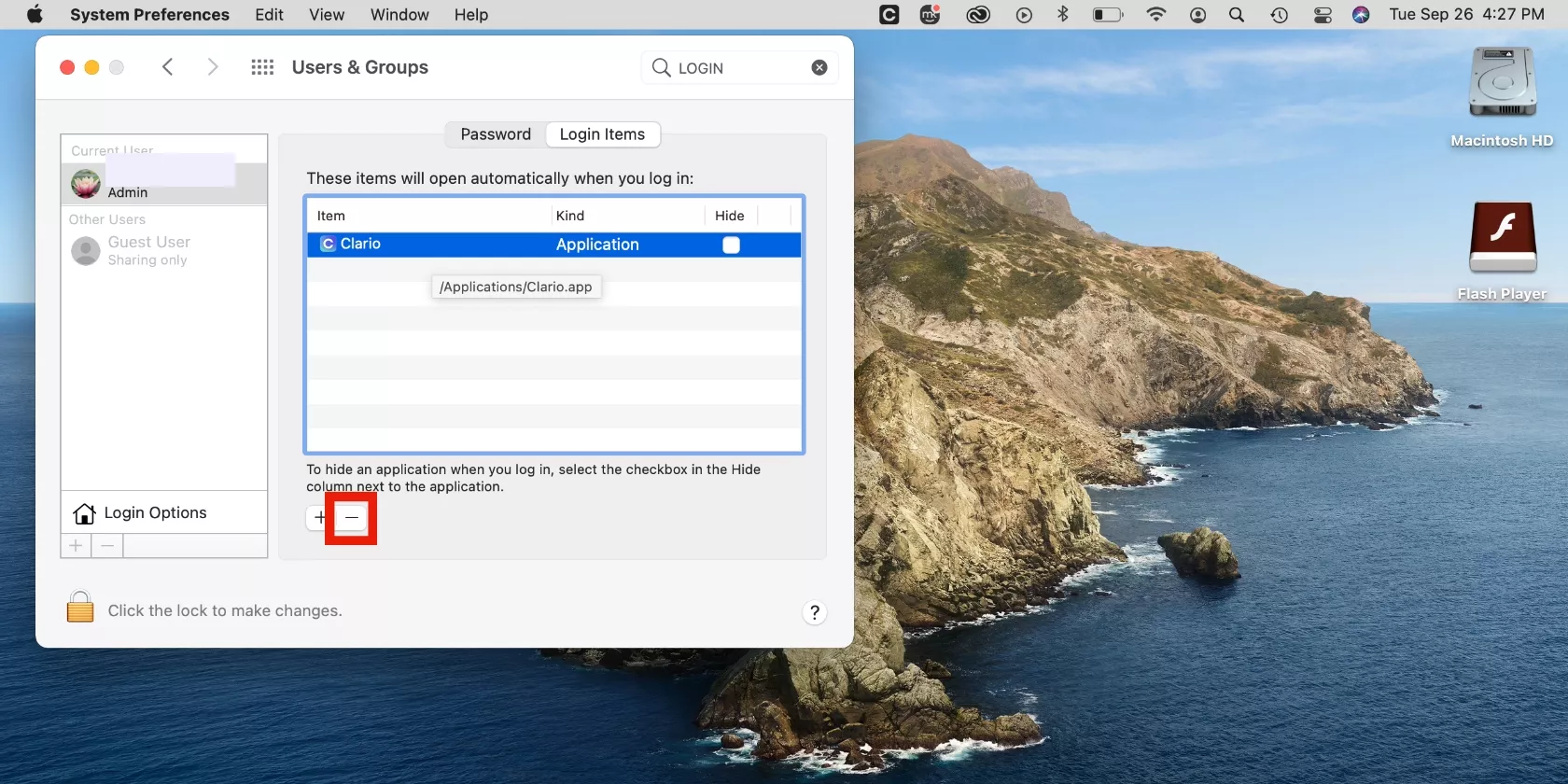Switch to the Password tab
The image size is (1568, 784).
click(496, 134)
